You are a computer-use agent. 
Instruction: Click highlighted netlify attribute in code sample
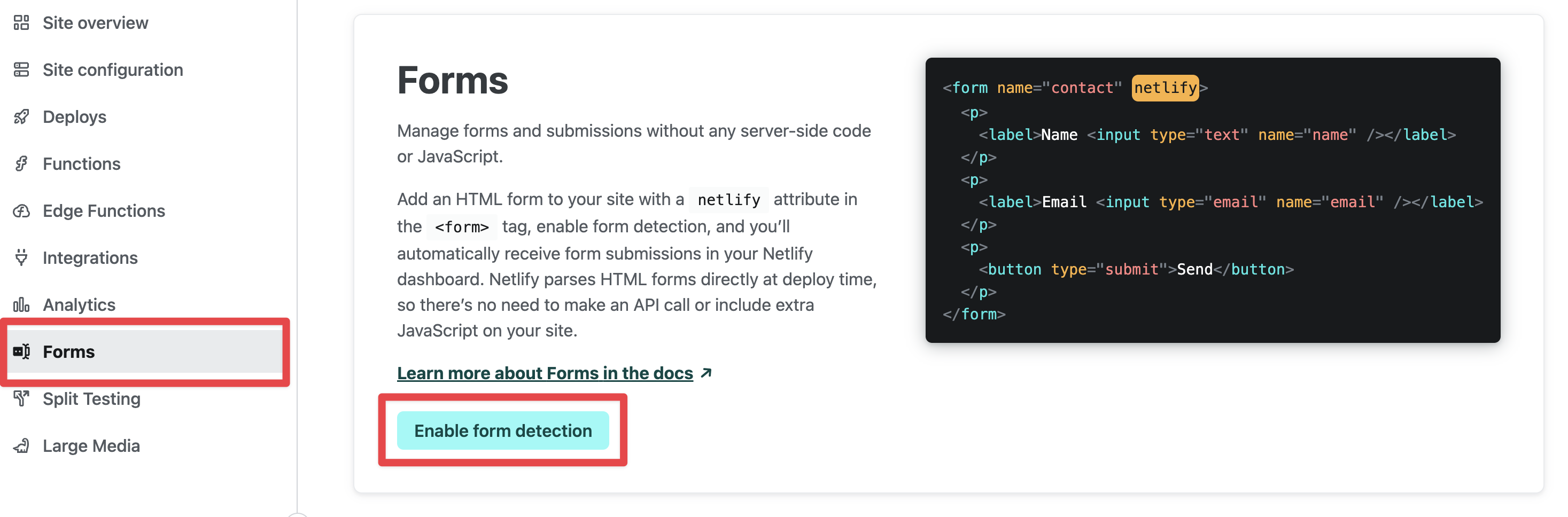pyautogui.click(x=1165, y=88)
